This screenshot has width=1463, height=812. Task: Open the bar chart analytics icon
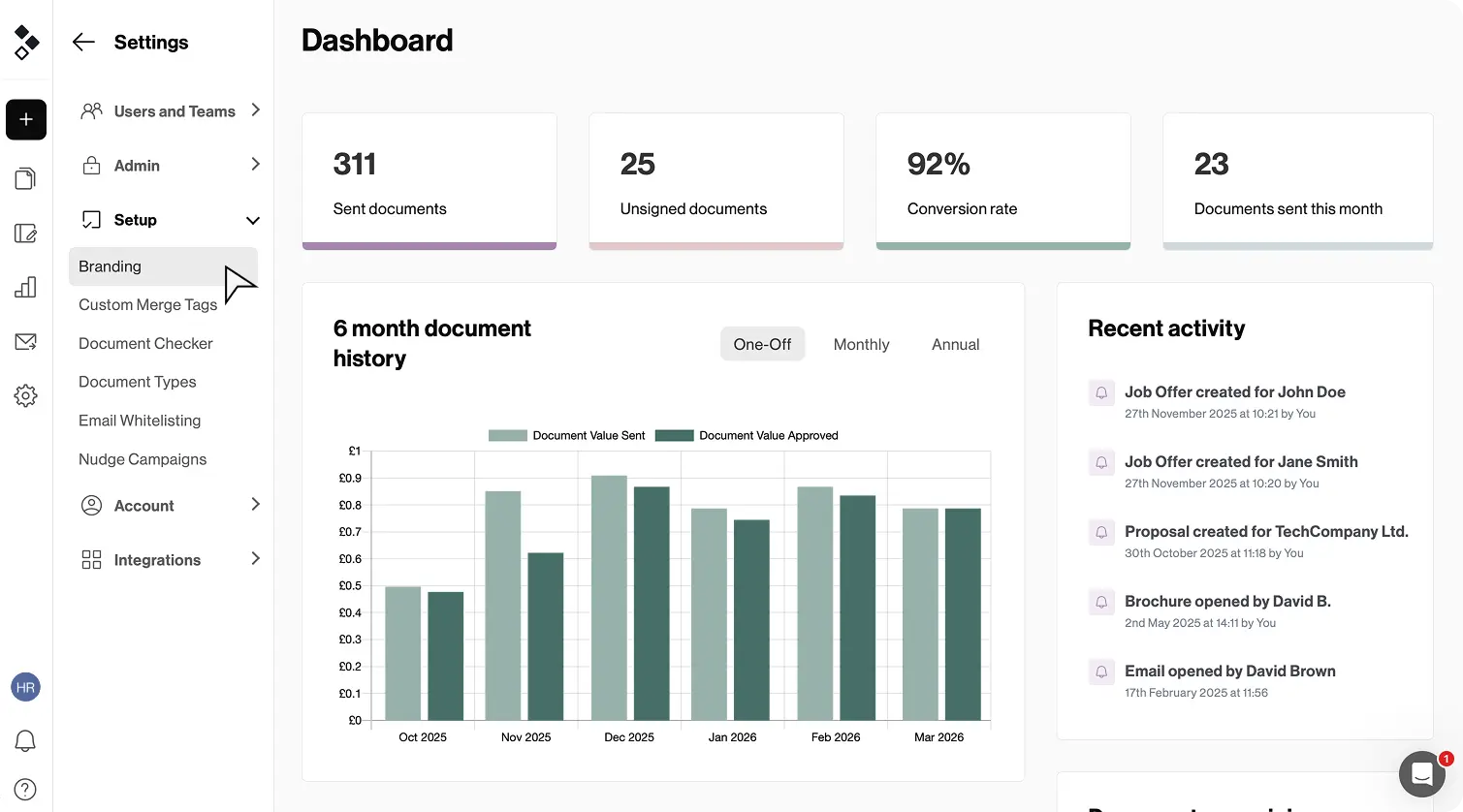point(26,287)
